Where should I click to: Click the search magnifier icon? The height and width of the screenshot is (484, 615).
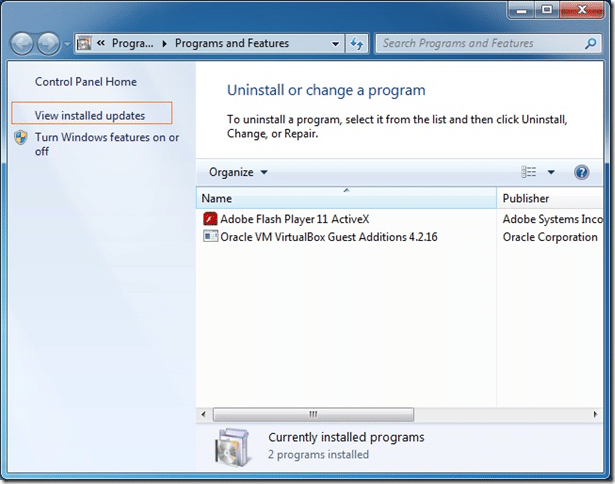[591, 43]
